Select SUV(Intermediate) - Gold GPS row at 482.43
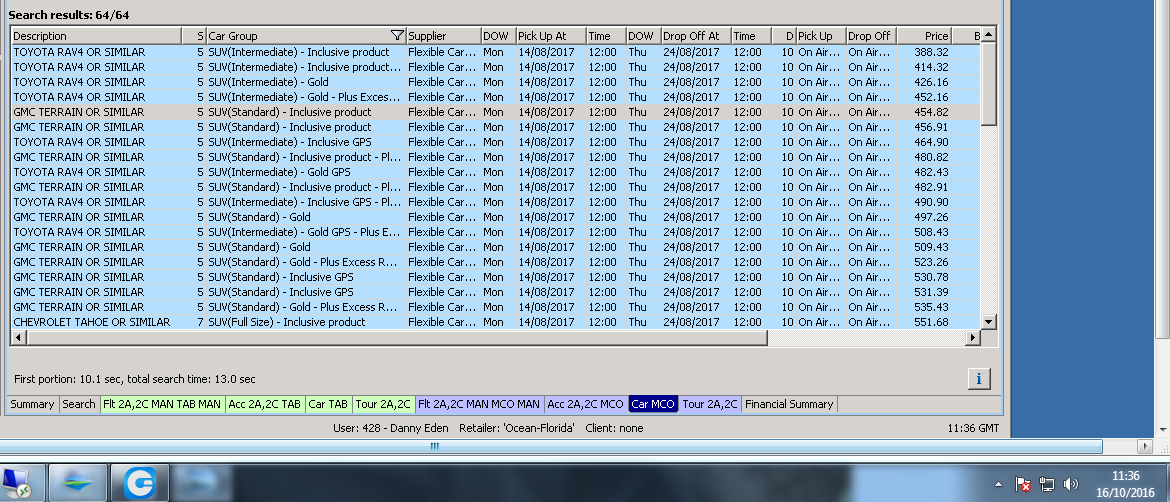The width and height of the screenshot is (1170, 502). click(x=495, y=172)
